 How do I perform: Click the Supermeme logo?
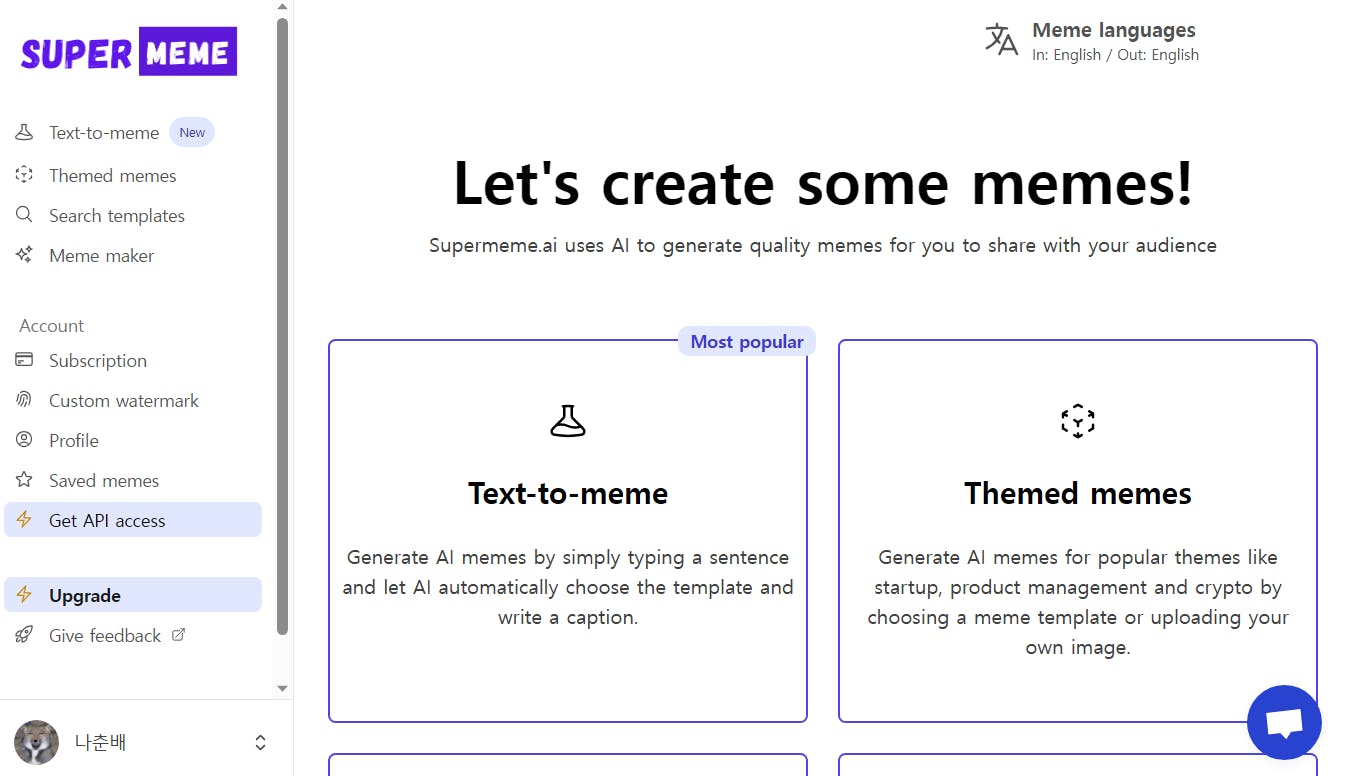pos(129,52)
